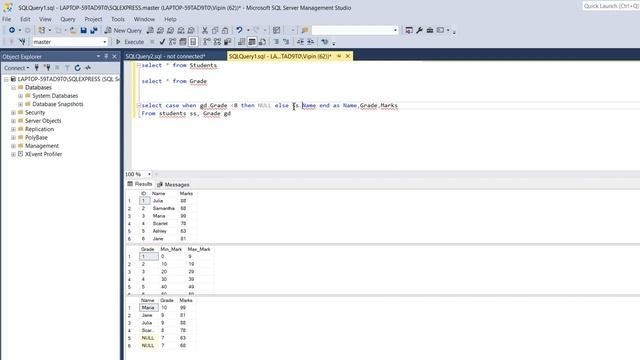Click the Increase Indent icon

pyautogui.click(x=310, y=42)
